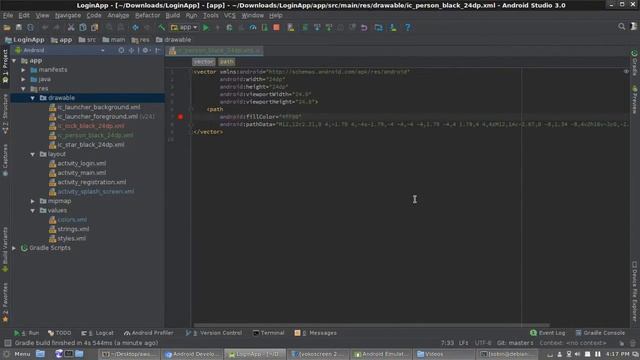The image size is (640, 360).
Task: Open the Event Log button
Action: tap(547, 333)
